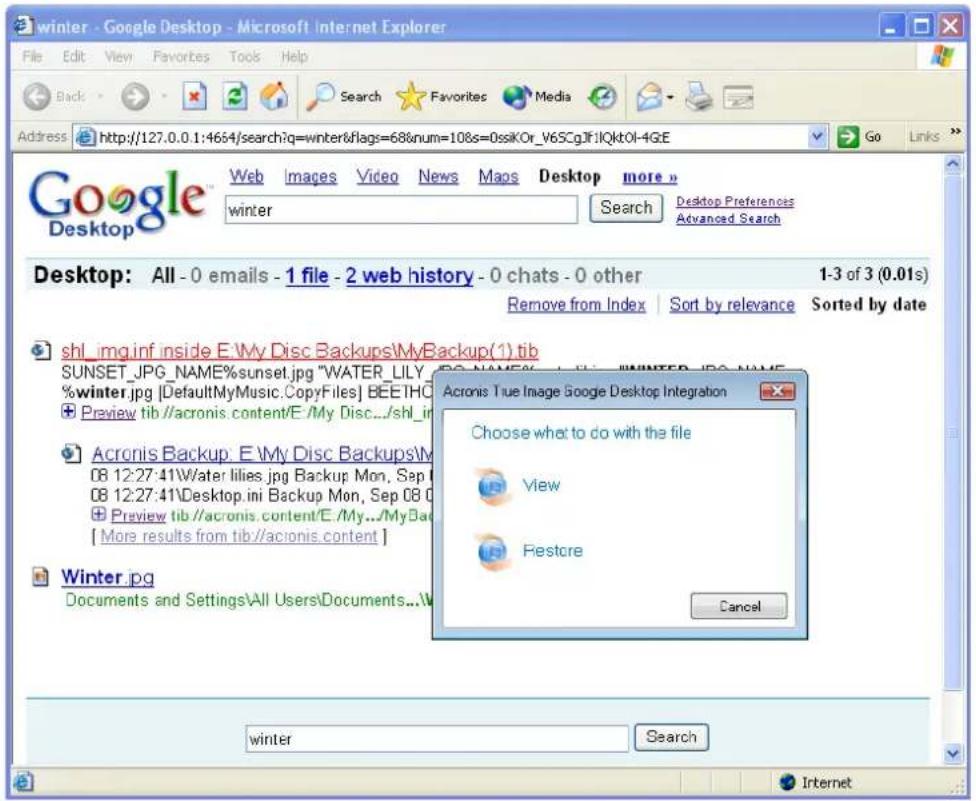Click the Refresh page icon
This screenshot has width=976, height=801.
pyautogui.click(x=235, y=96)
